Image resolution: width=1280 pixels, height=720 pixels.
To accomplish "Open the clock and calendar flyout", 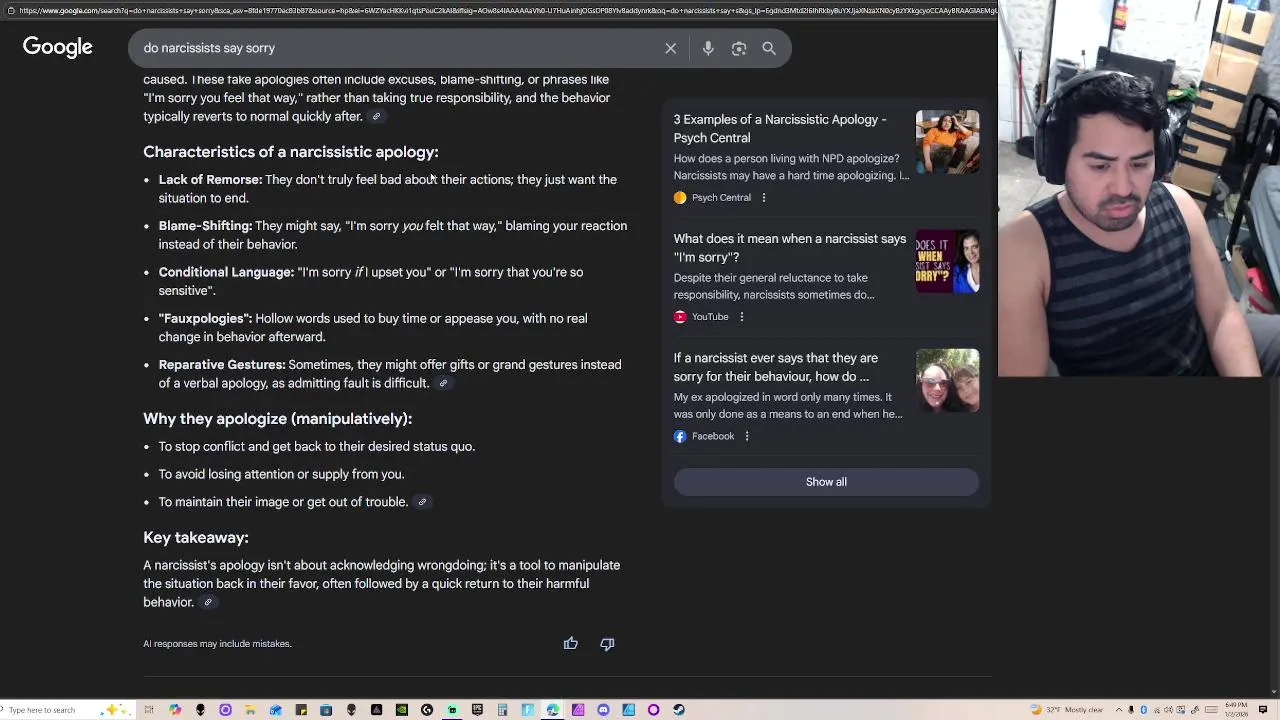I will click(x=1237, y=710).
